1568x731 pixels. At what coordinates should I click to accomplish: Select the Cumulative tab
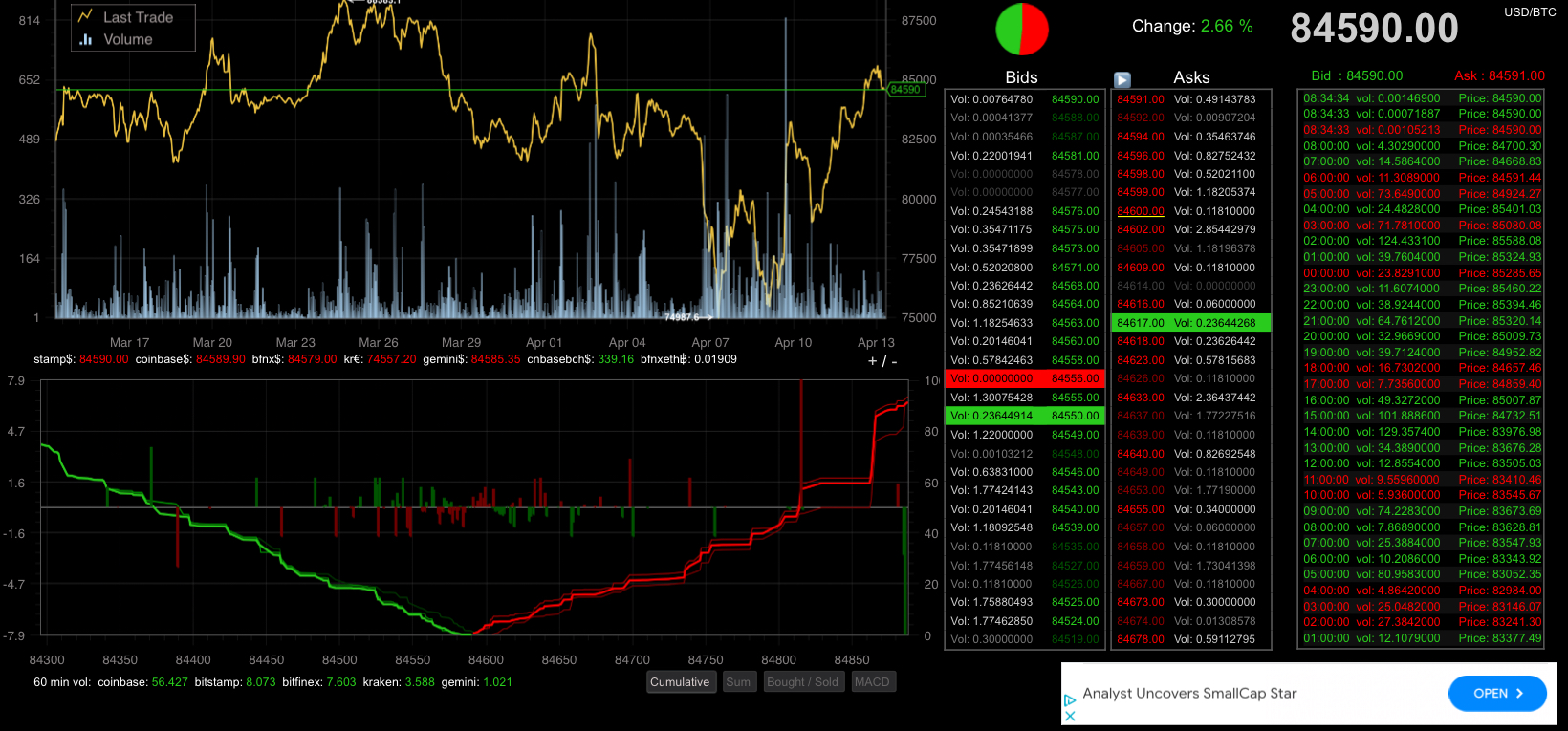(680, 682)
